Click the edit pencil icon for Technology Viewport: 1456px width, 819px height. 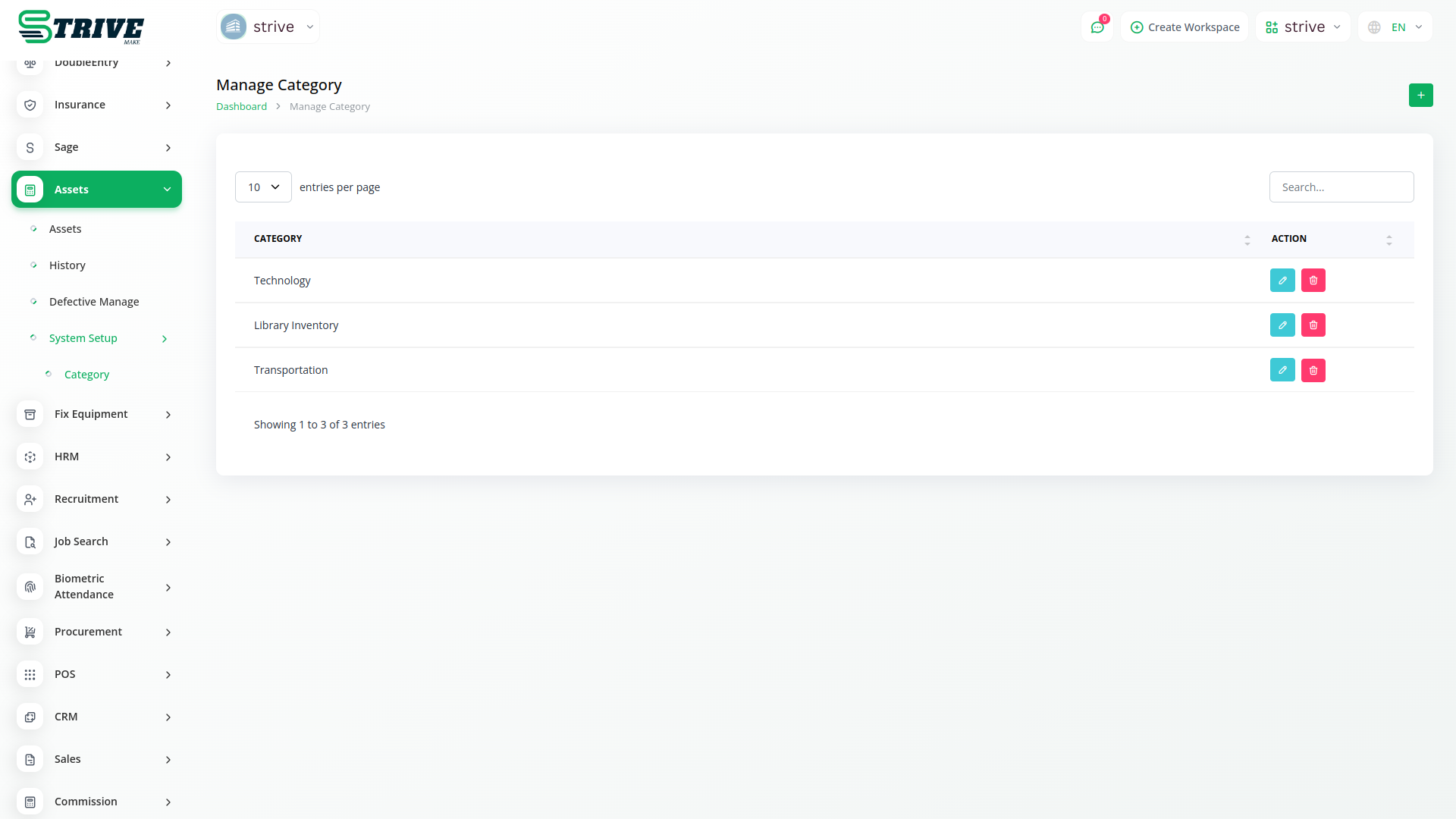pyautogui.click(x=1282, y=281)
